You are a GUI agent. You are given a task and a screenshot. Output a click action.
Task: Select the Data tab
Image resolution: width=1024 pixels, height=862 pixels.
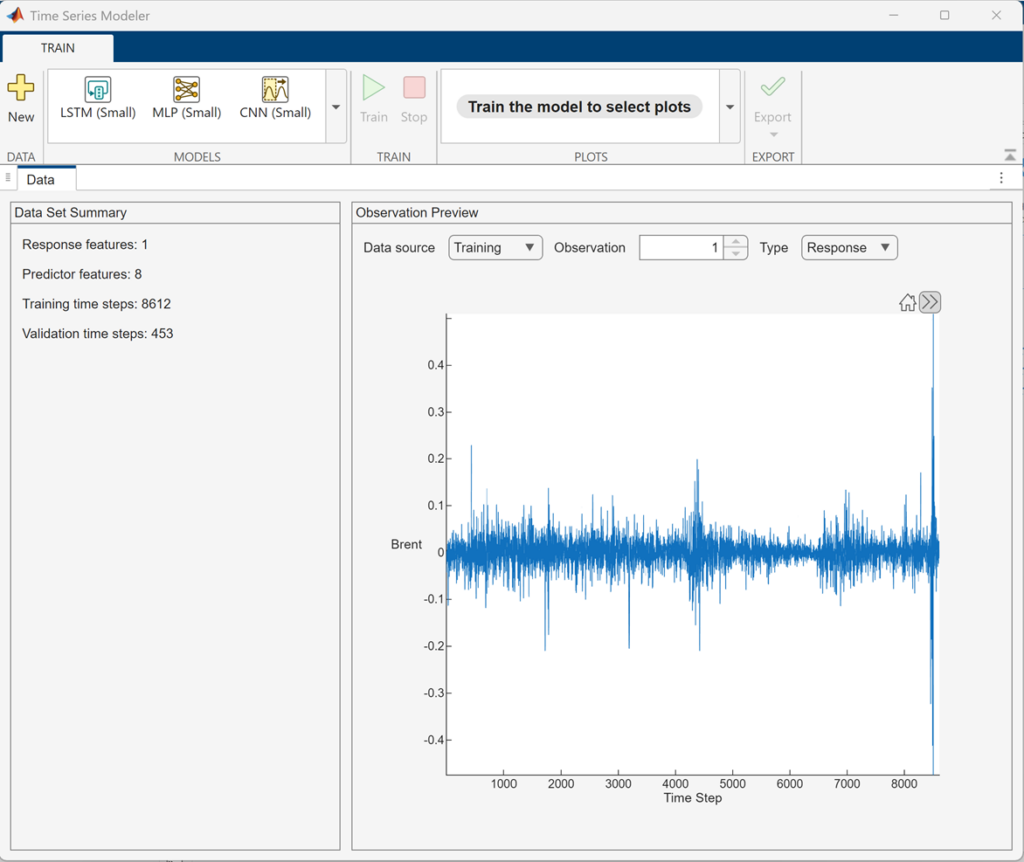(45, 179)
